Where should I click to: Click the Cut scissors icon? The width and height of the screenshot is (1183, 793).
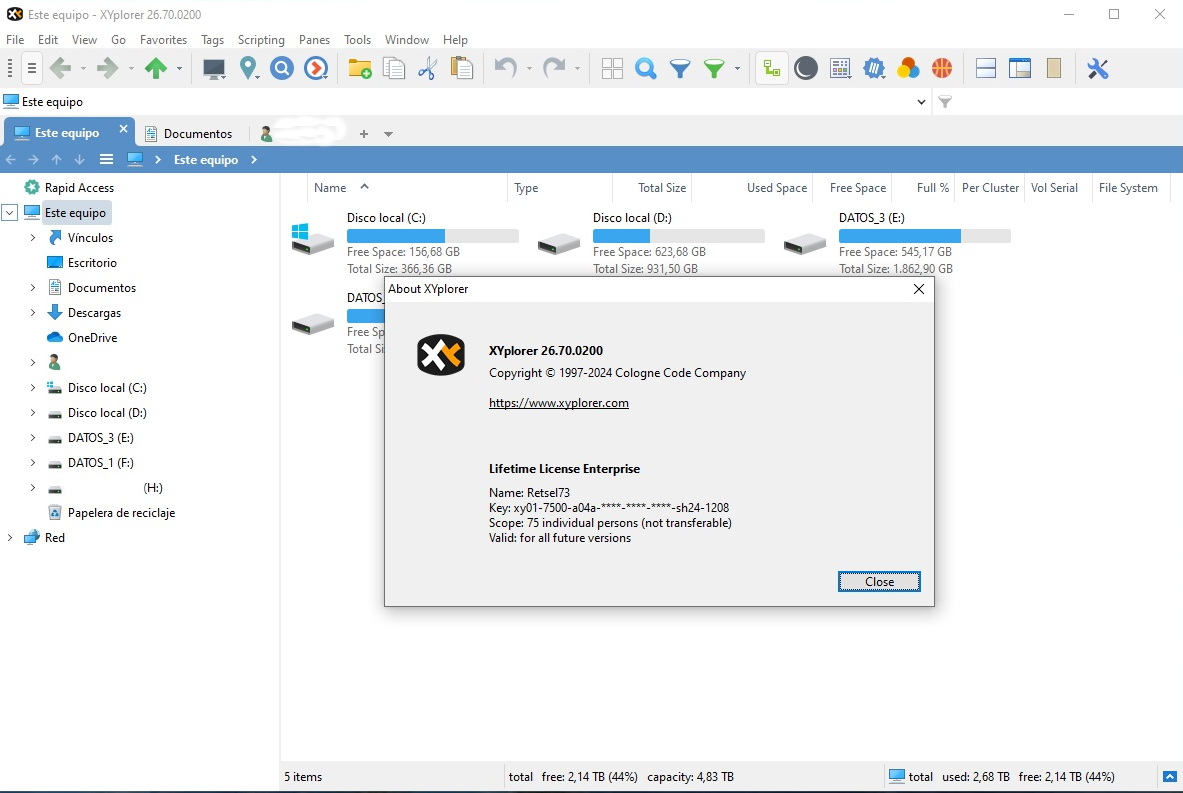click(x=427, y=69)
